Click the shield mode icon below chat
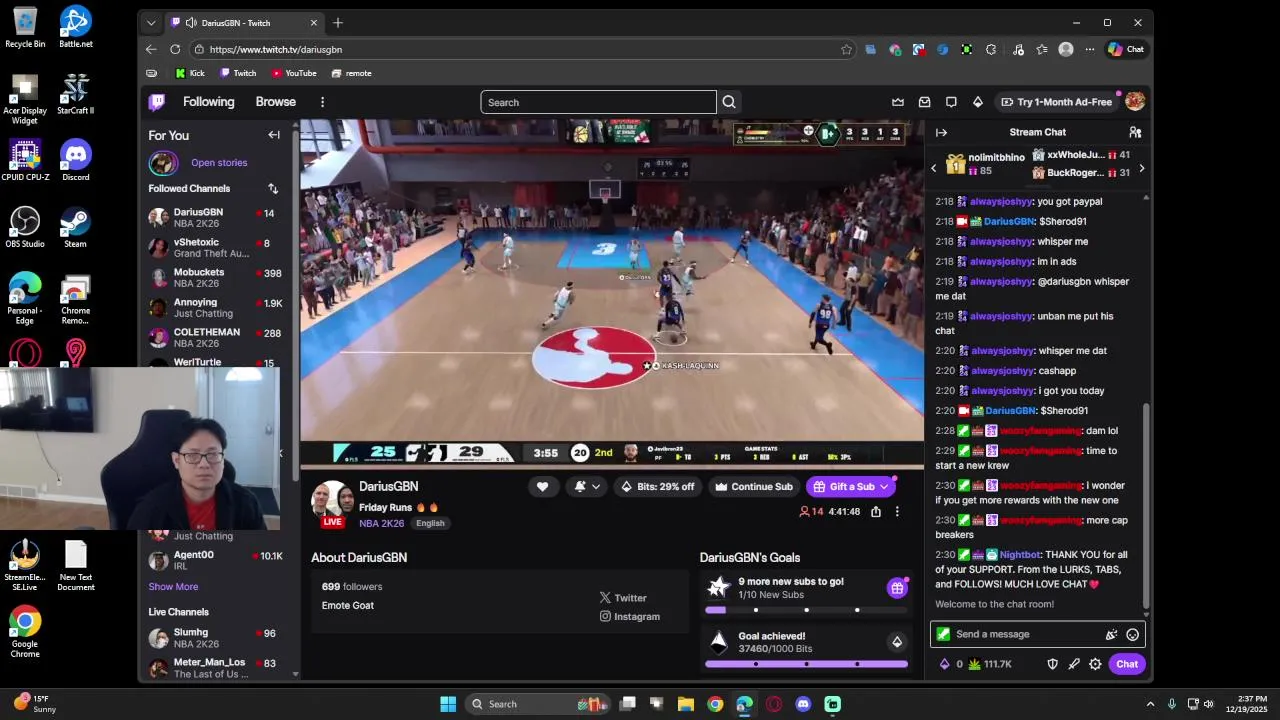 point(1052,664)
